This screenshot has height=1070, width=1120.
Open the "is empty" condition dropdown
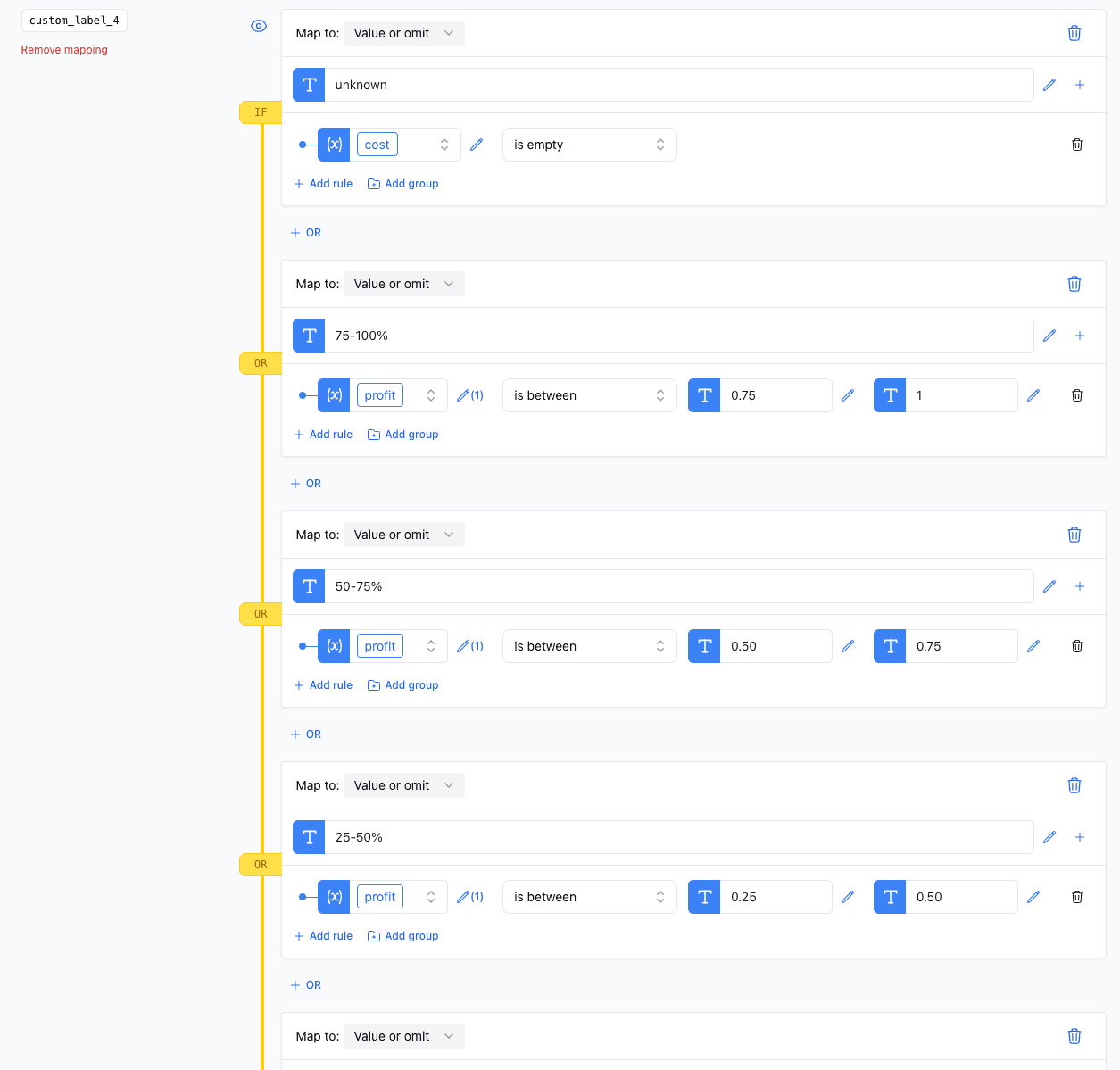589,144
